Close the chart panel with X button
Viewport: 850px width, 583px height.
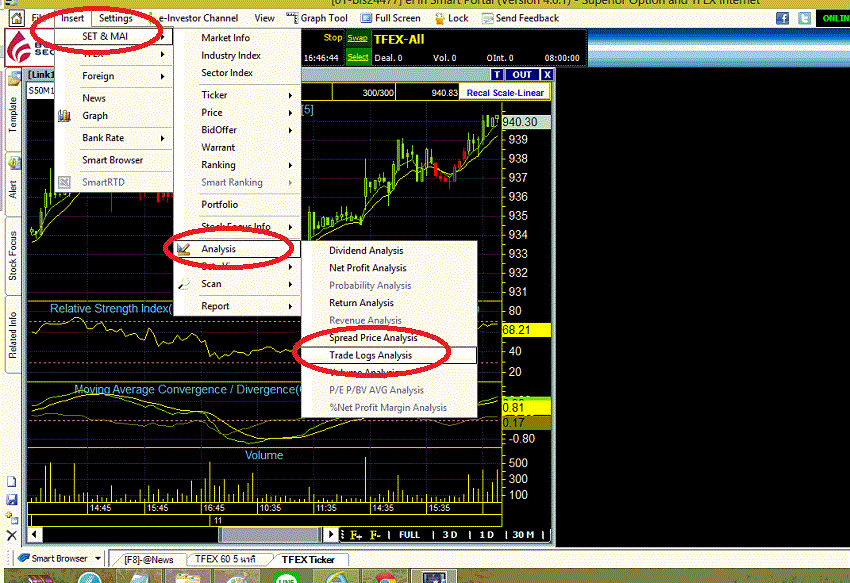pos(547,75)
